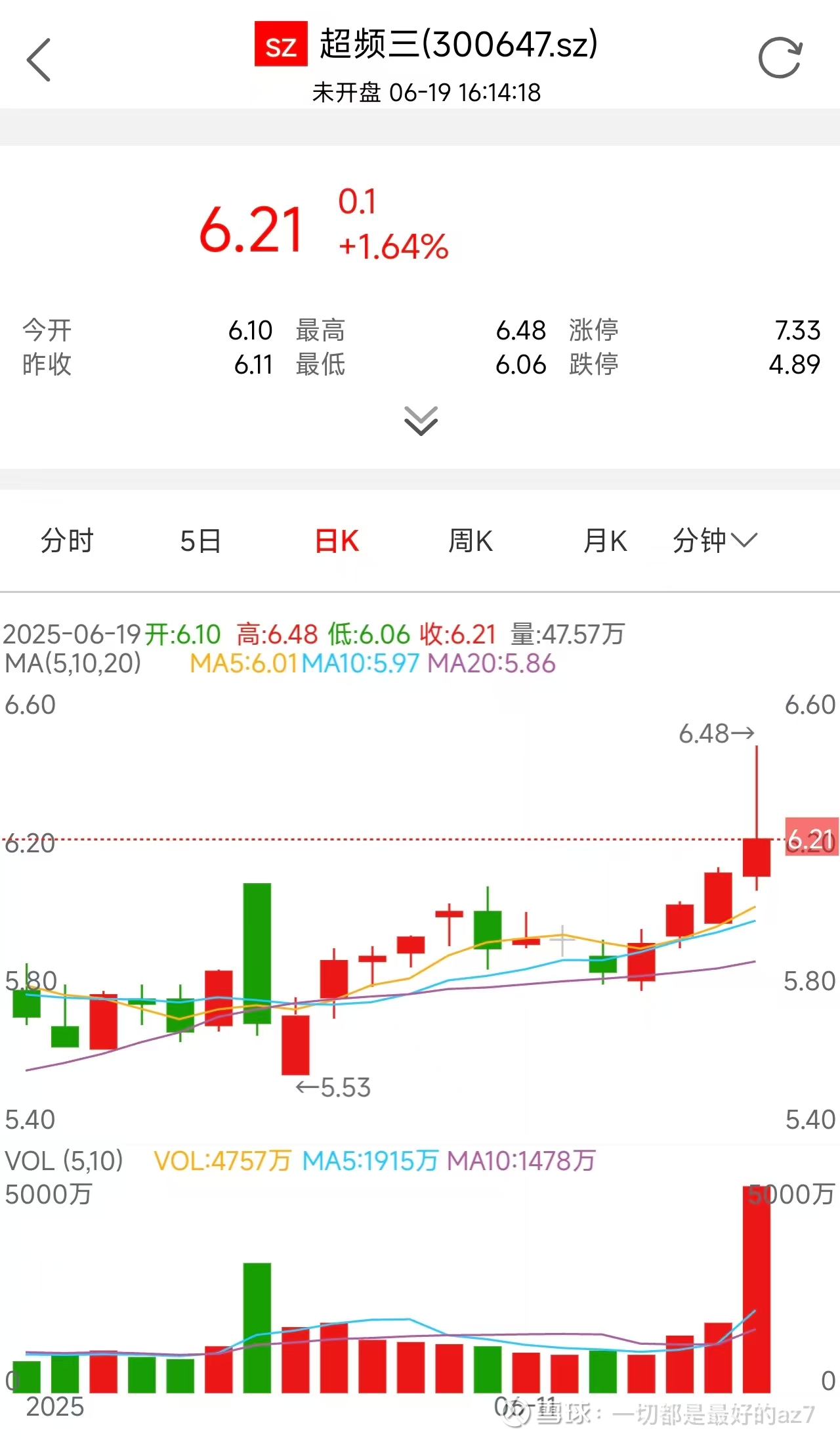
Task: Tap the ←5.53 low marker label
Action: [x=333, y=1088]
